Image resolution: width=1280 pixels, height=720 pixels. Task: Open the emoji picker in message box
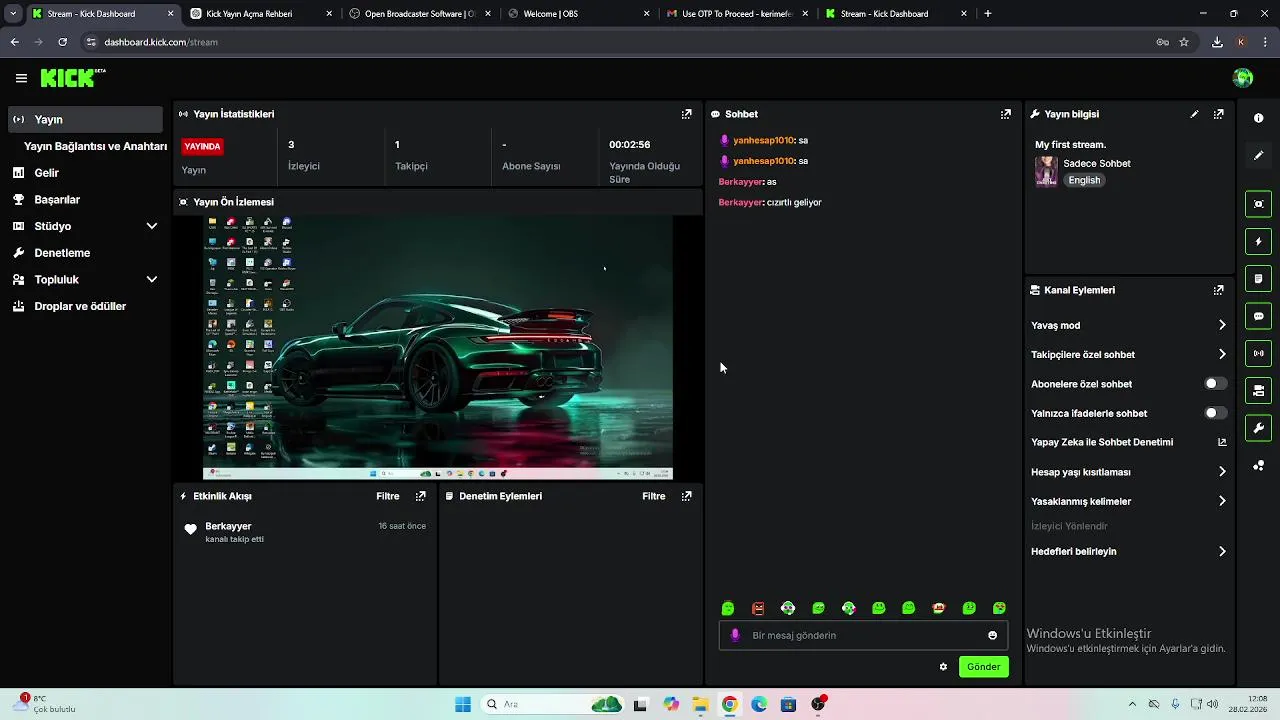(x=992, y=635)
